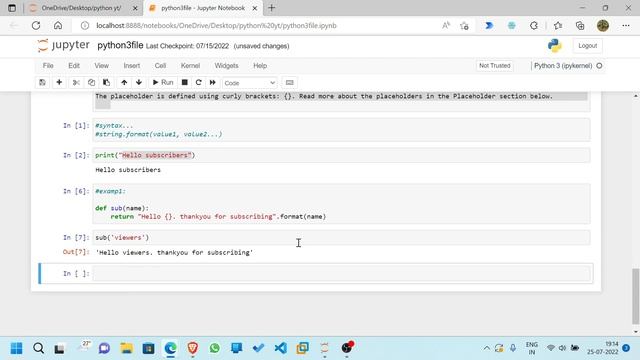Open the cell type dropdown showing Code
The width and height of the screenshot is (640, 360).
click(x=249, y=83)
